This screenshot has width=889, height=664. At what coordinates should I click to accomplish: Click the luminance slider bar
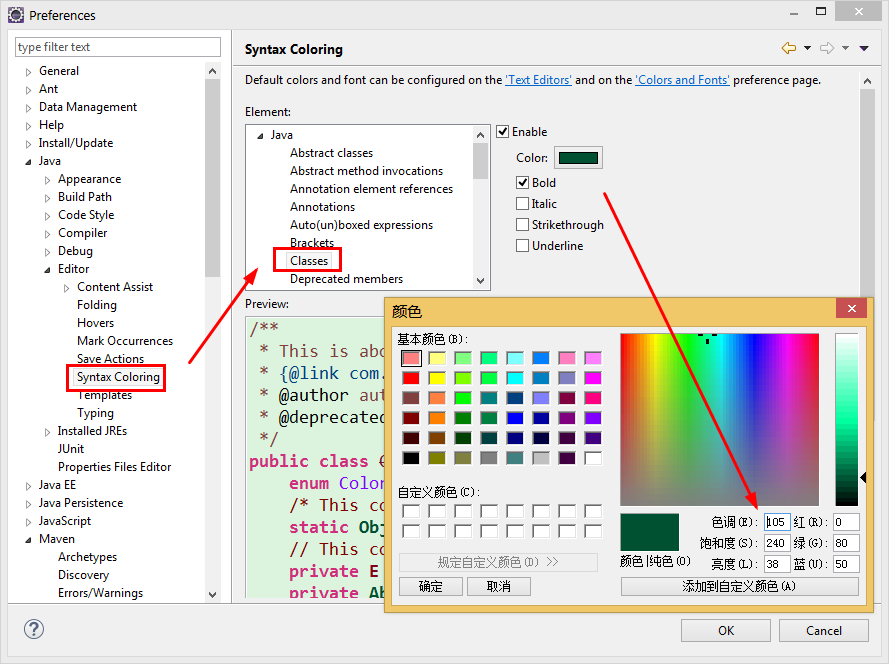[x=846, y=420]
